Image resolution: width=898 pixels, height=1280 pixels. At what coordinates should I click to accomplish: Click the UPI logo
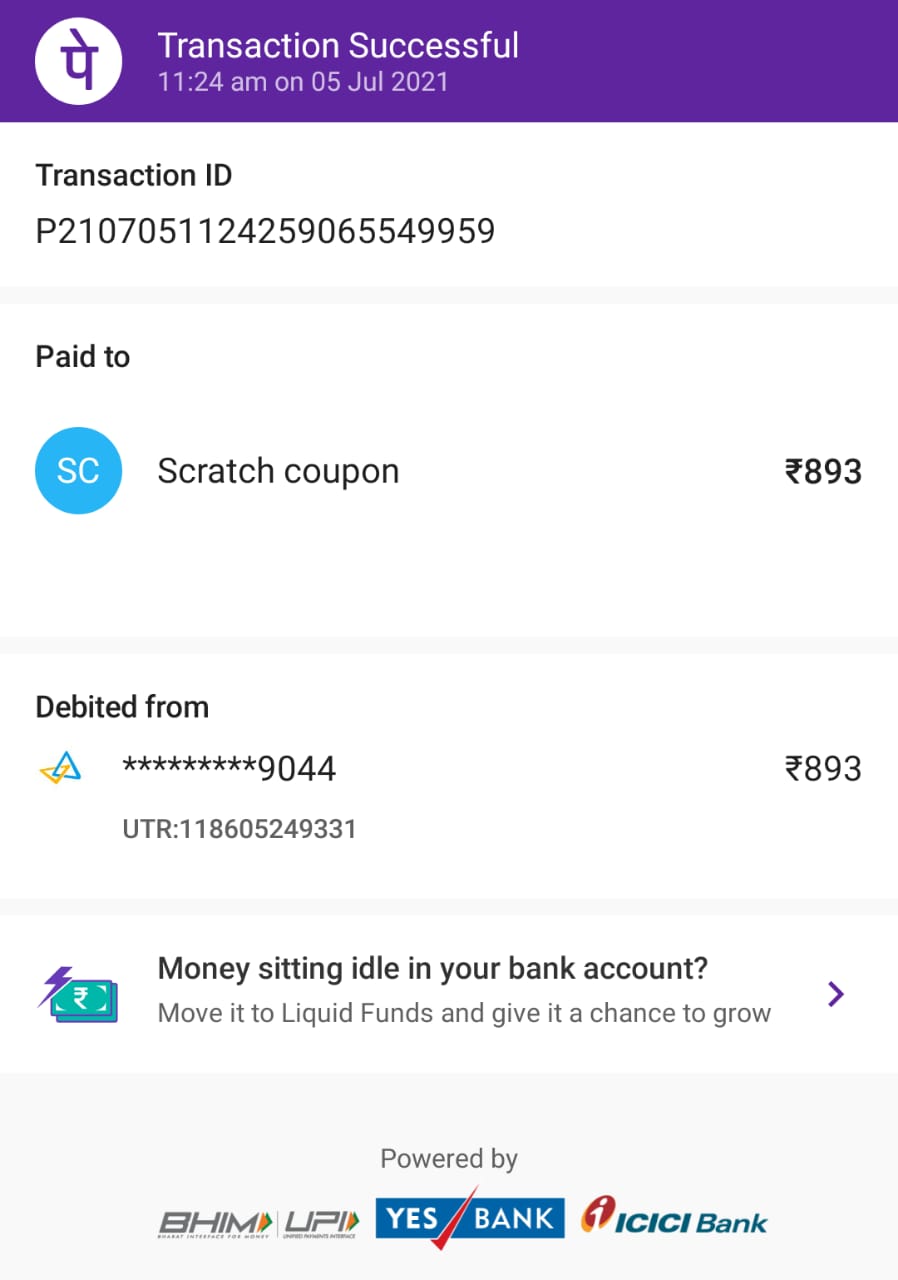coord(321,1222)
